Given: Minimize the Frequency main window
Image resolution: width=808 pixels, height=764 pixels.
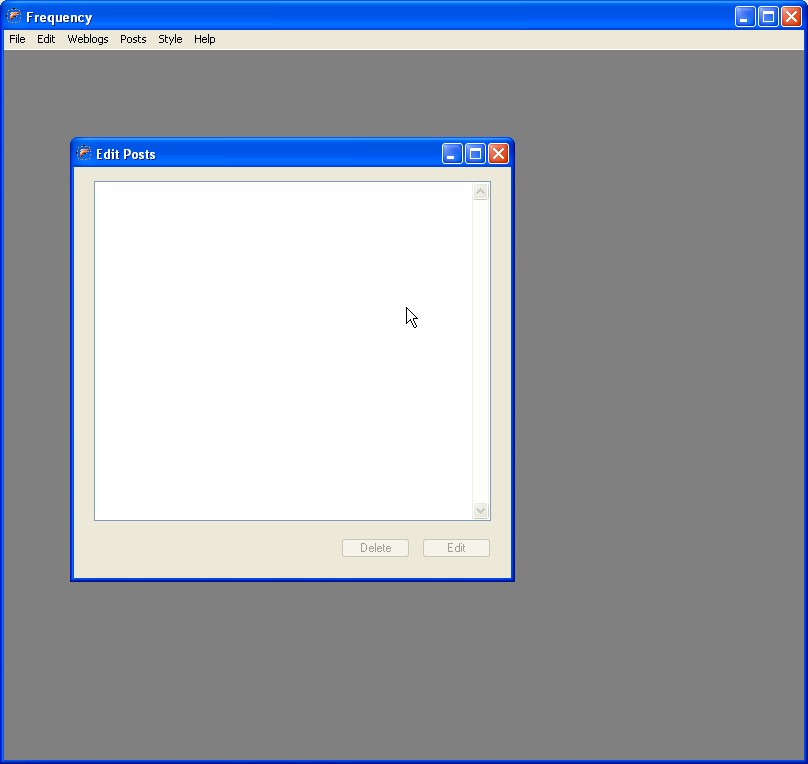Looking at the screenshot, I should [x=745, y=16].
